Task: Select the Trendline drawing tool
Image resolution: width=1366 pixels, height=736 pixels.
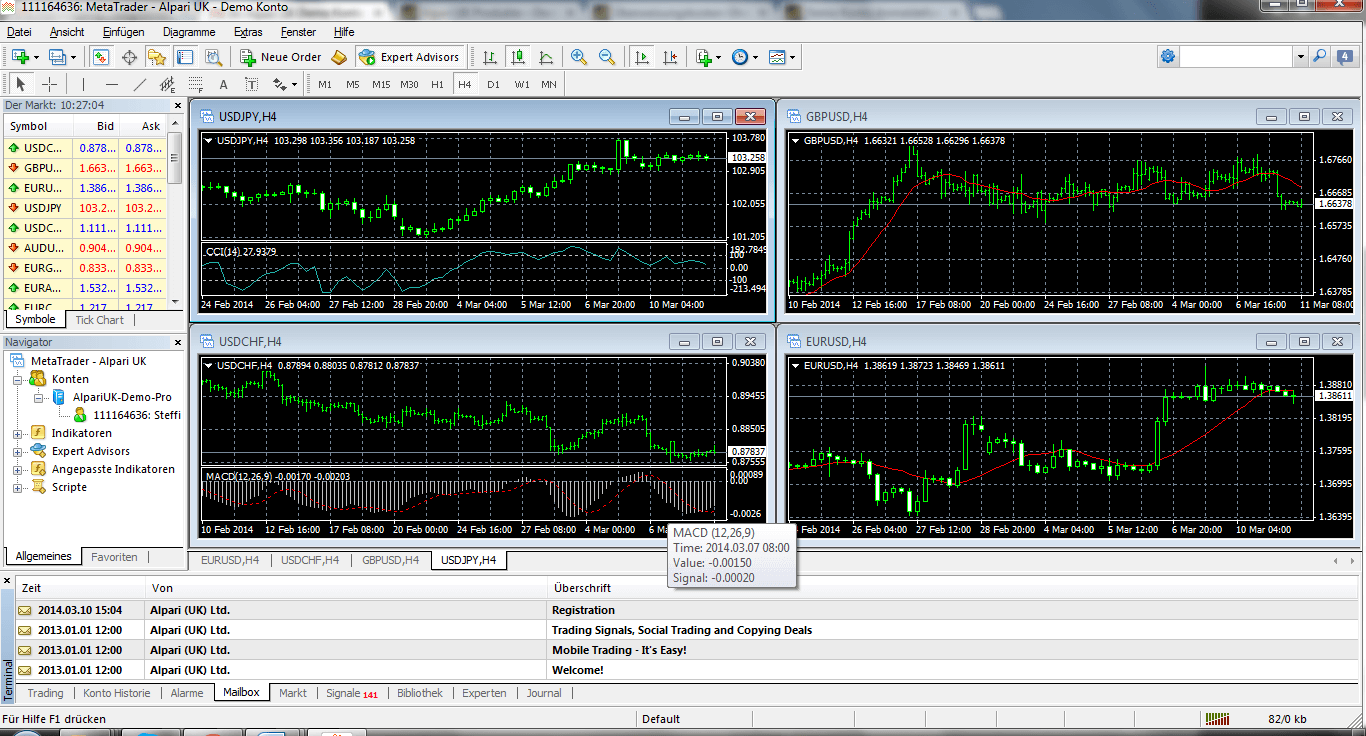Action: (140, 84)
